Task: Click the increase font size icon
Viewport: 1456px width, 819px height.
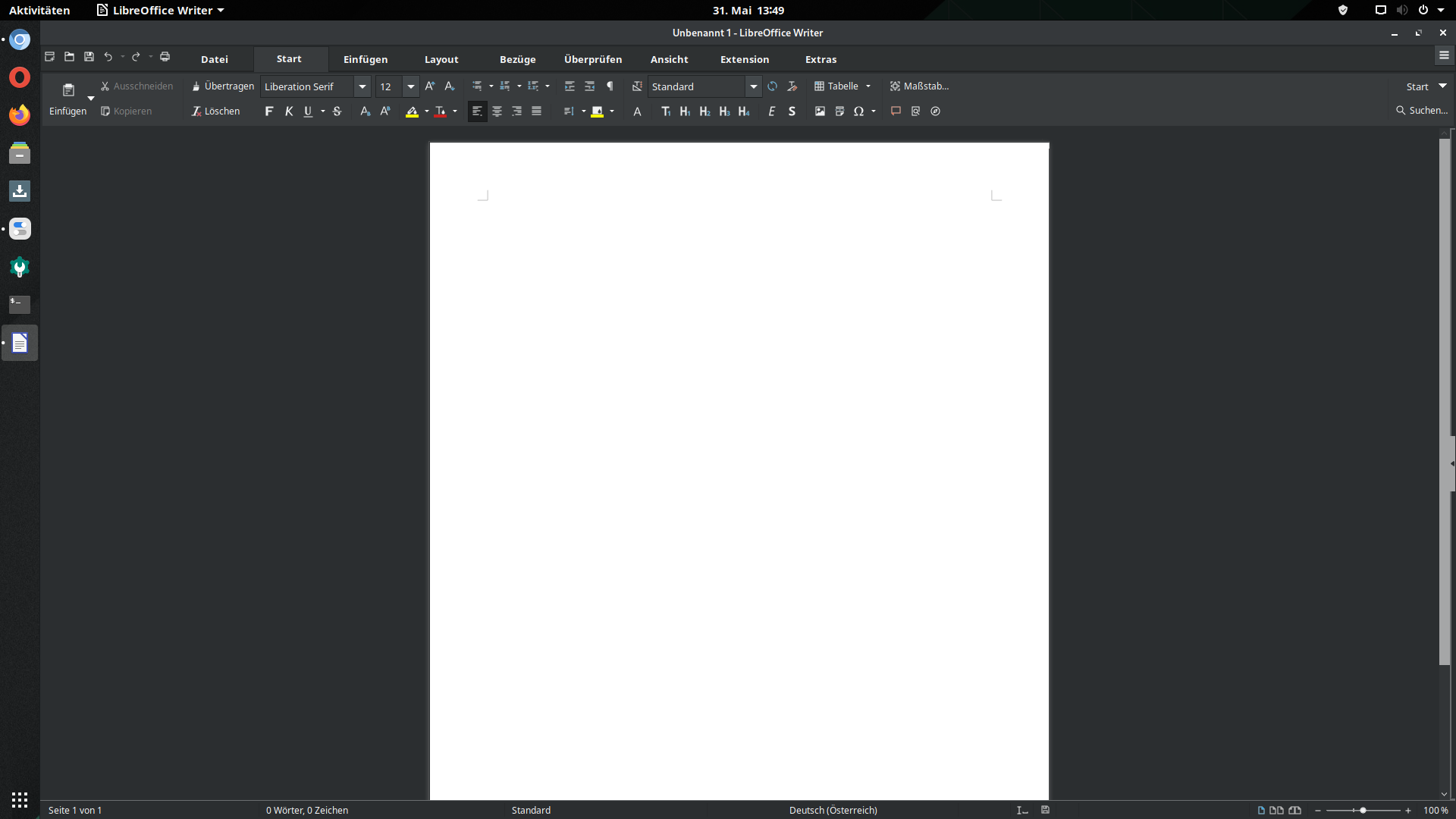Action: [430, 86]
